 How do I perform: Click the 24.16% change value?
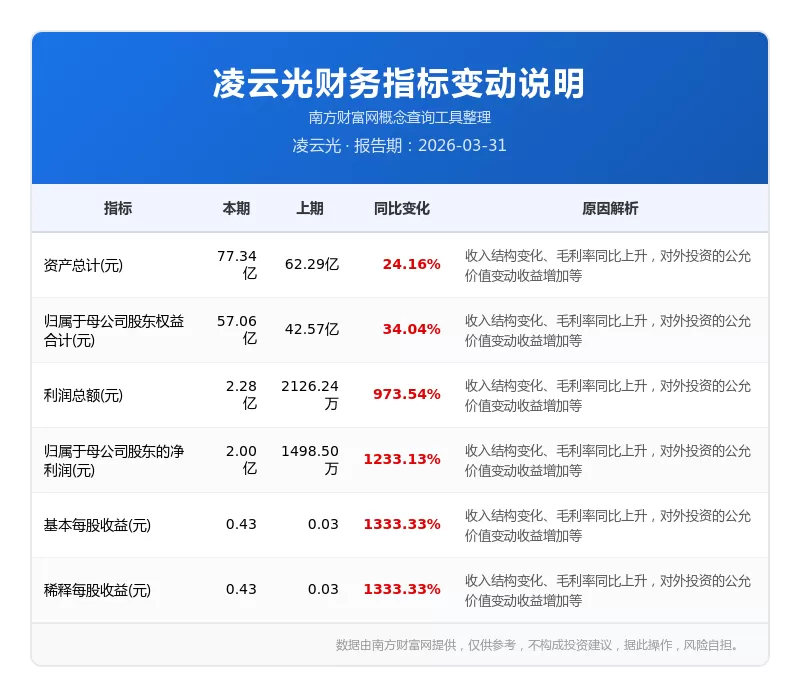click(x=411, y=264)
